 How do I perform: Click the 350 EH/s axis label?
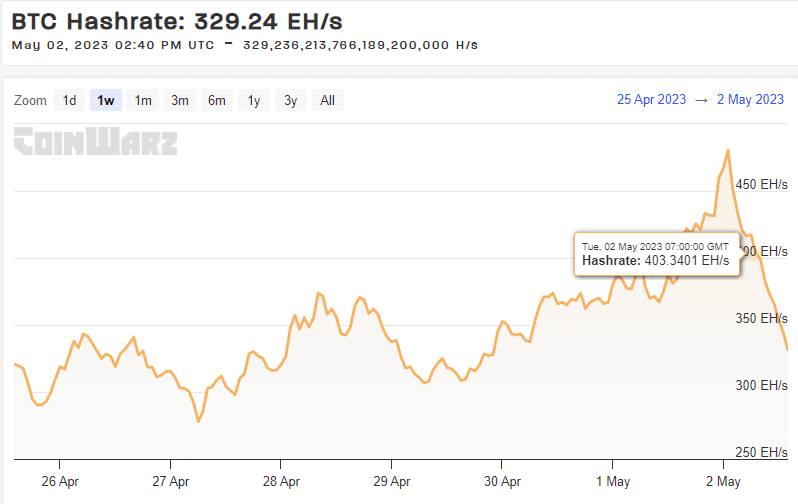point(761,318)
